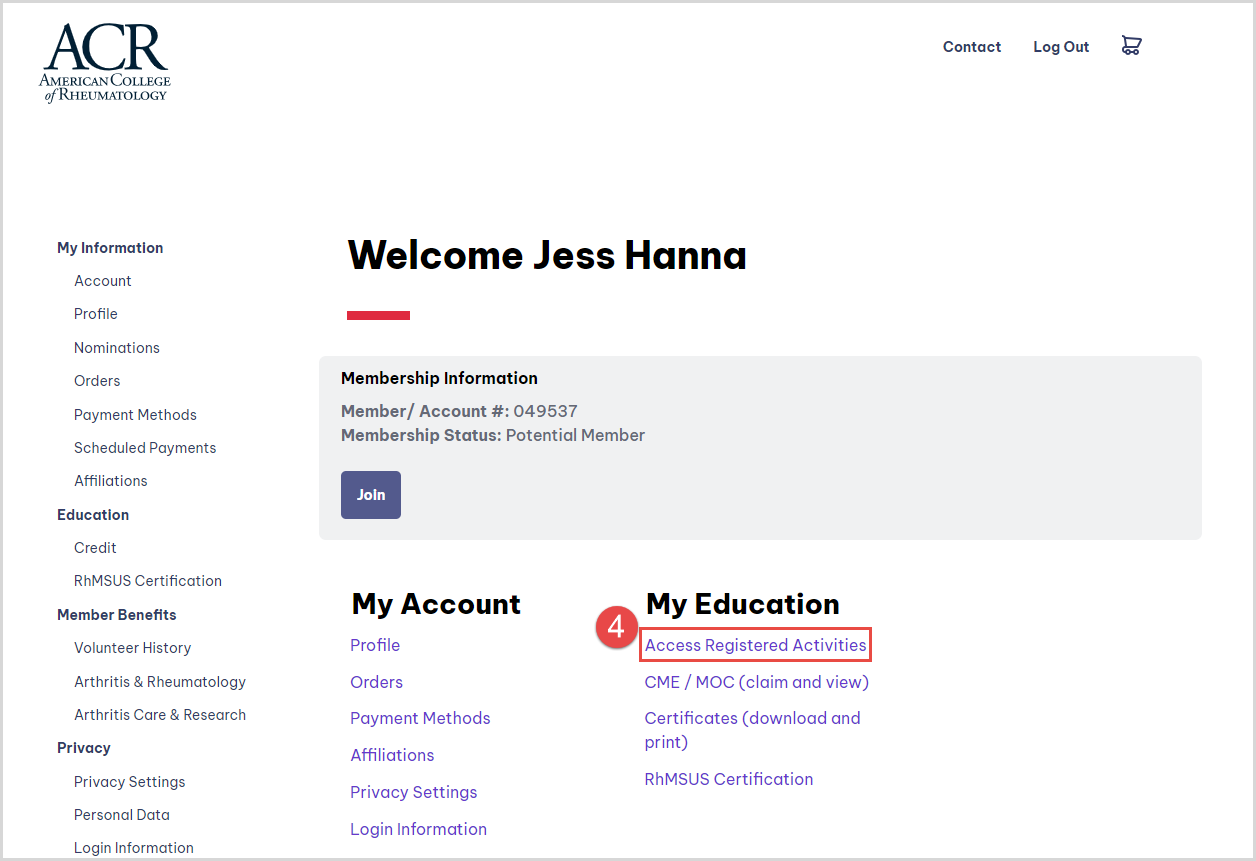Open the Contact page

tap(972, 47)
